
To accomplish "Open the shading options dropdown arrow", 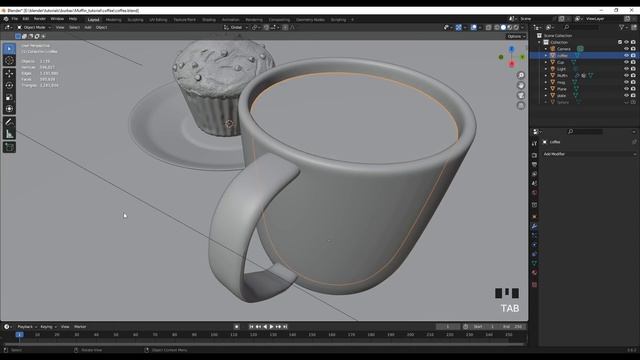I will (522, 27).
